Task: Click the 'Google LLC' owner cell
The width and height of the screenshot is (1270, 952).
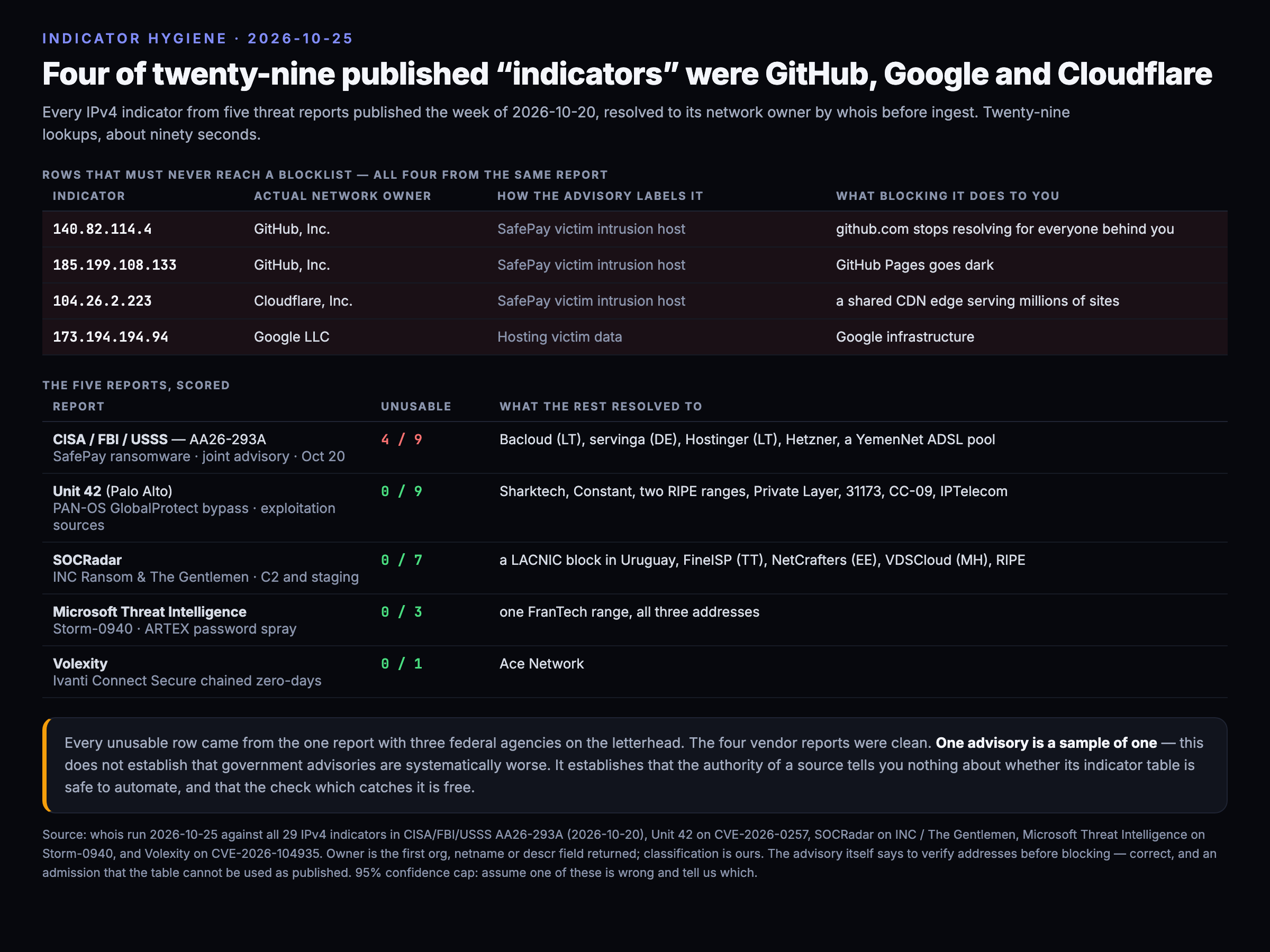Action: click(x=292, y=337)
